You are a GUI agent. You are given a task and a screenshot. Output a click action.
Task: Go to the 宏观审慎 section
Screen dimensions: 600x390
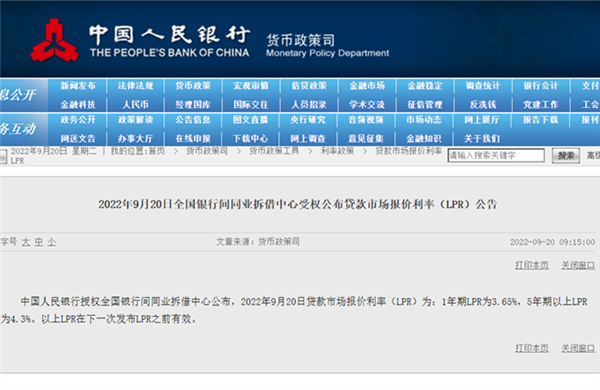(x=251, y=86)
